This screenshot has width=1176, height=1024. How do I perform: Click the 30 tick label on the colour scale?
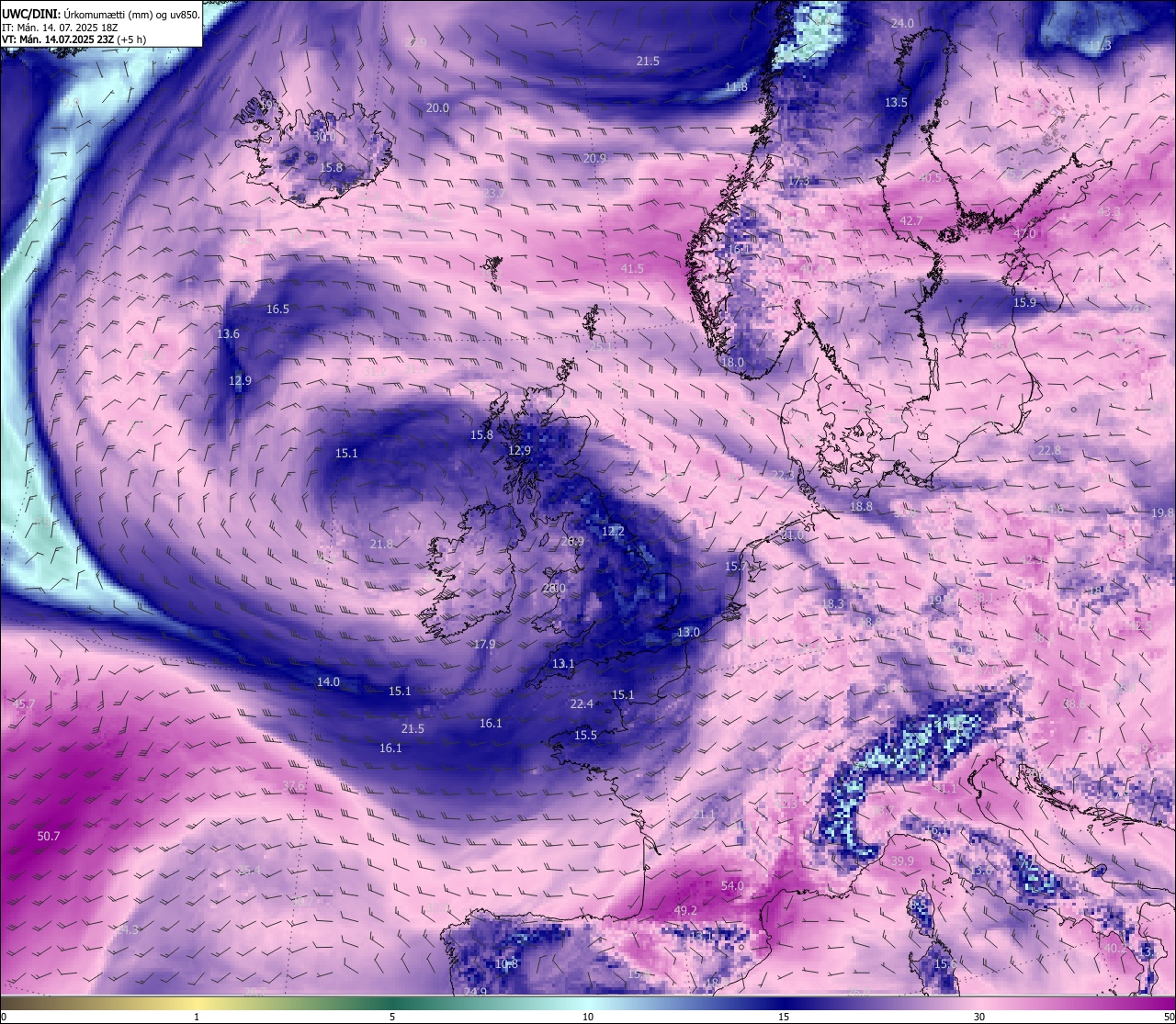(x=979, y=1017)
